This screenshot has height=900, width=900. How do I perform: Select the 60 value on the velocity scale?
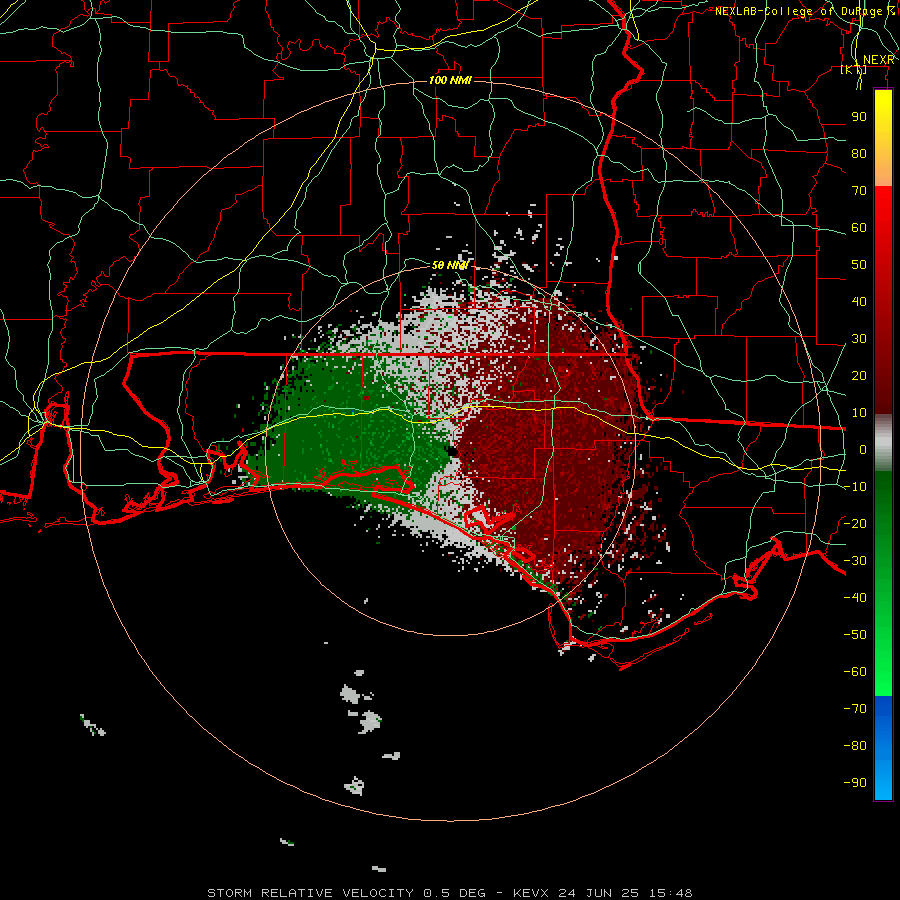[x=859, y=227]
